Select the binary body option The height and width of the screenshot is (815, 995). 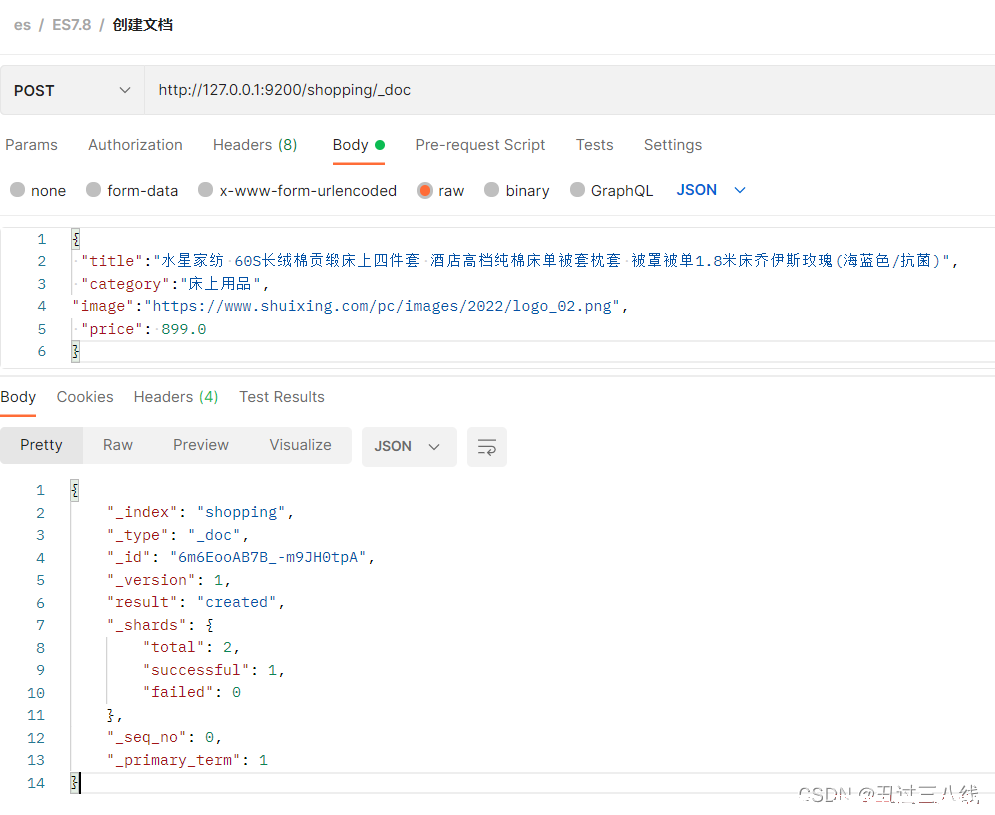(x=492, y=190)
